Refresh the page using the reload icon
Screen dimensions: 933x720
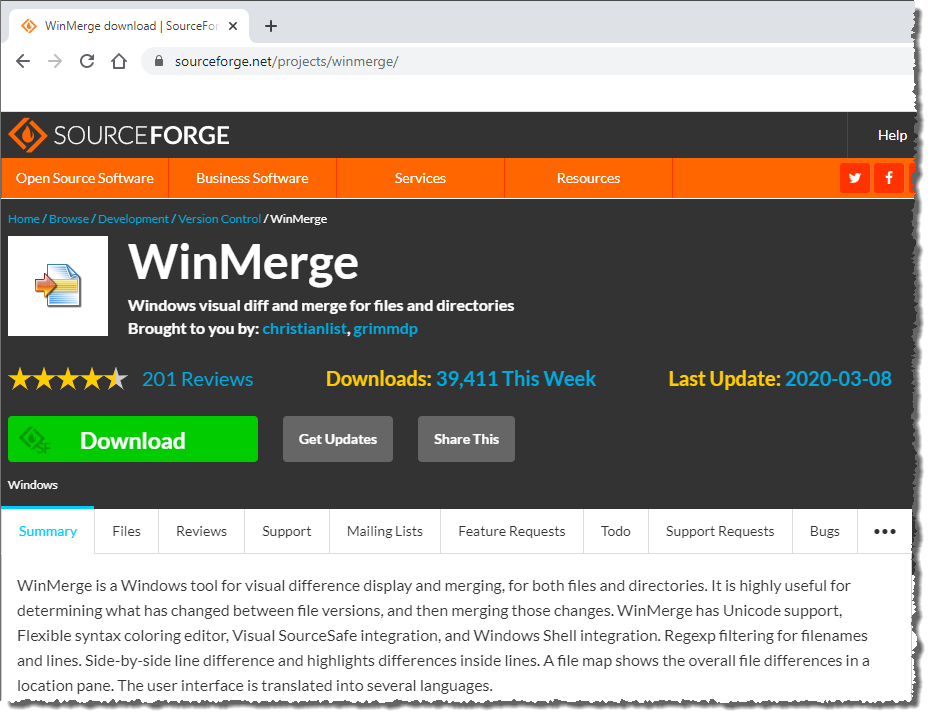point(86,60)
